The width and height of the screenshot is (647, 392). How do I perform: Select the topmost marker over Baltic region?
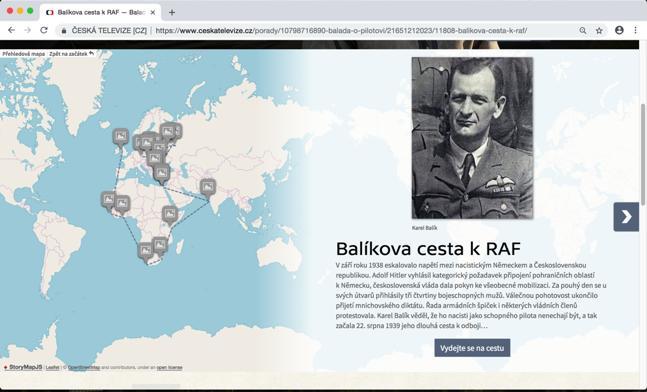[x=168, y=132]
